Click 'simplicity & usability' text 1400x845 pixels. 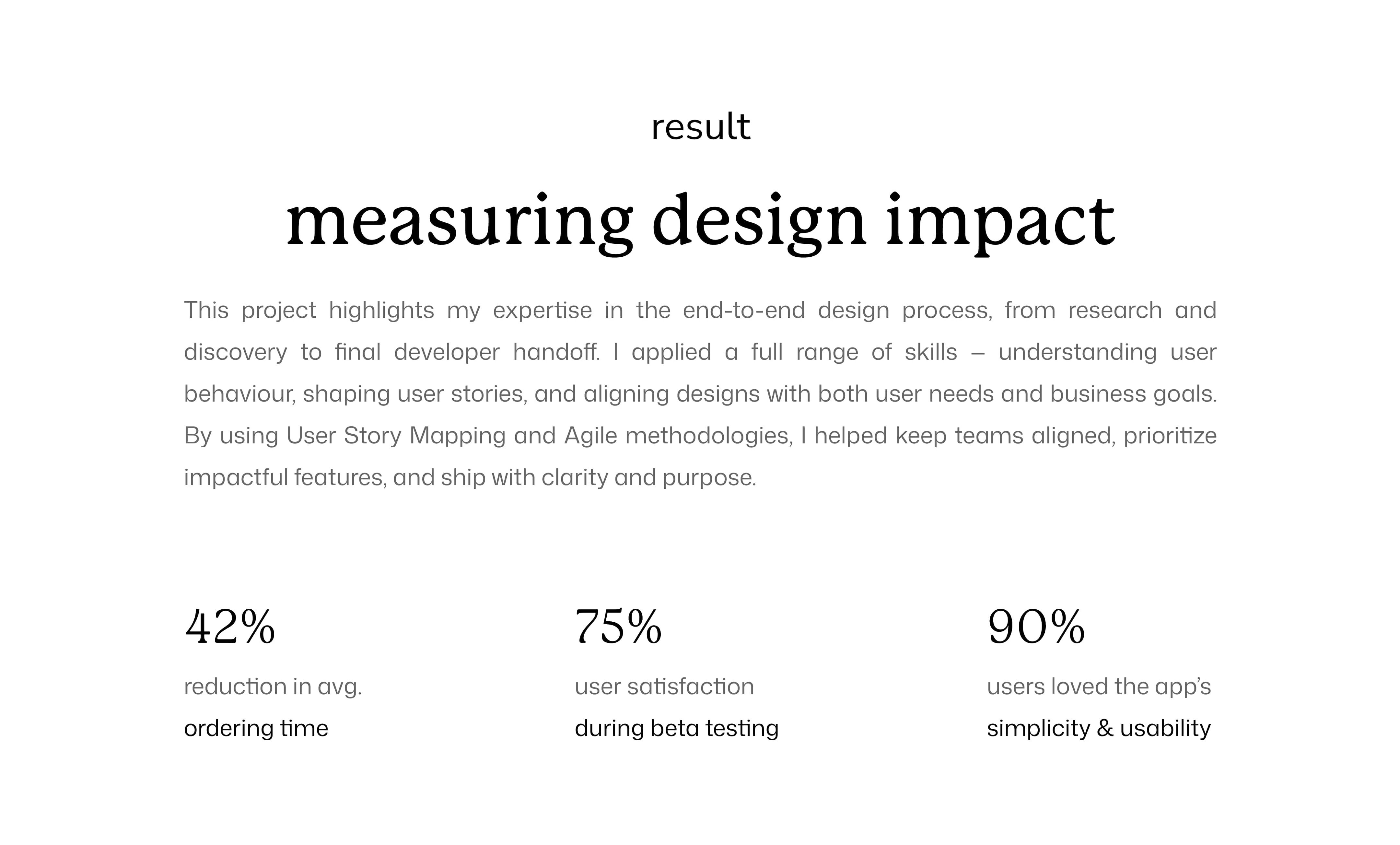click(1099, 729)
